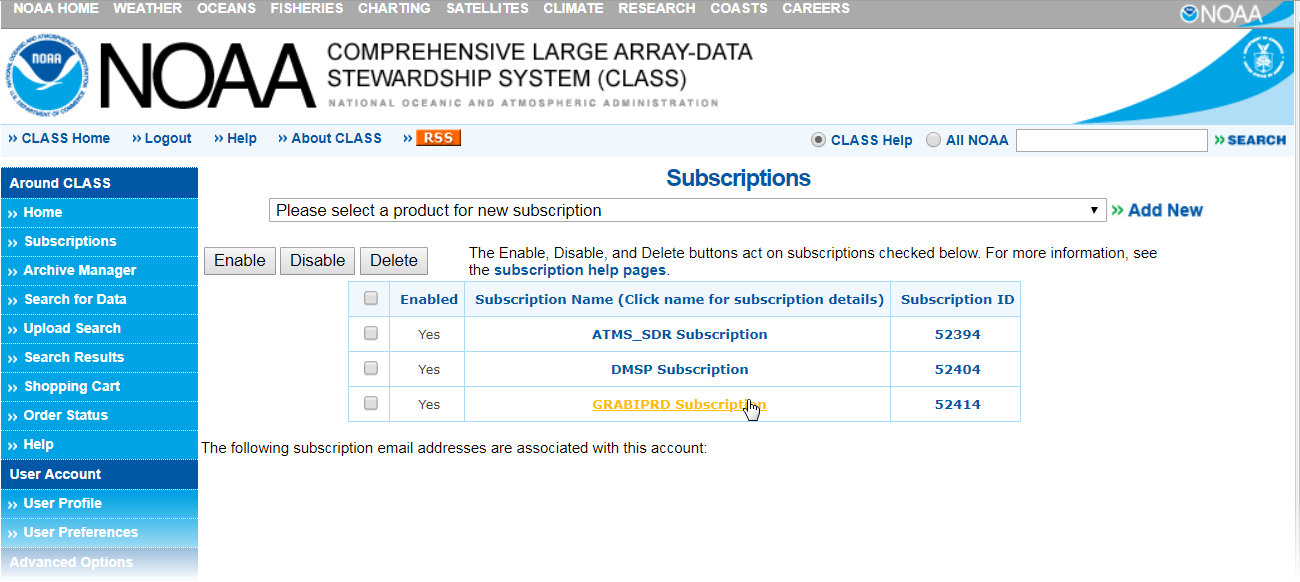Viewport: 1300px width, 582px height.
Task: Select the CLASS Help radio button
Action: click(818, 140)
